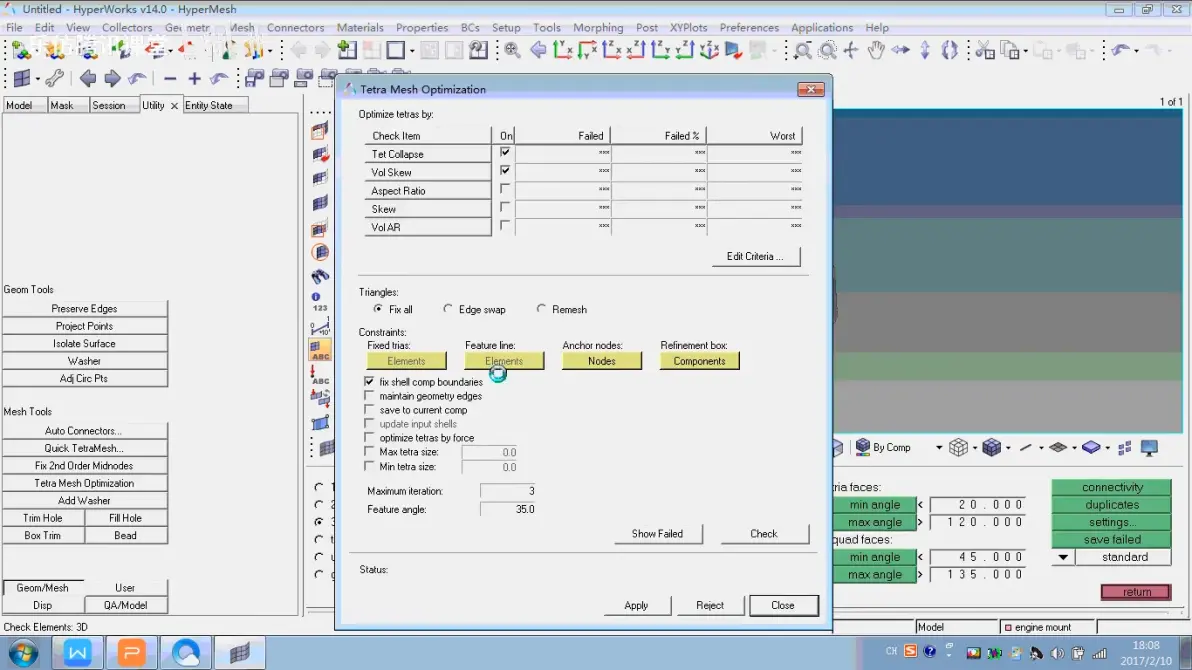1192x670 pixels.
Task: Select the Edge swap radio option
Action: (448, 309)
